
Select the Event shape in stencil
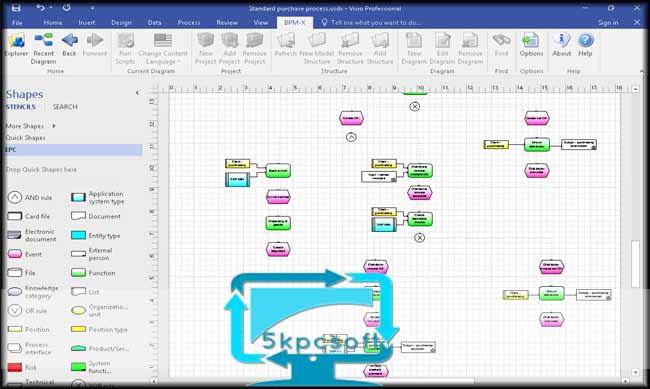point(25,254)
